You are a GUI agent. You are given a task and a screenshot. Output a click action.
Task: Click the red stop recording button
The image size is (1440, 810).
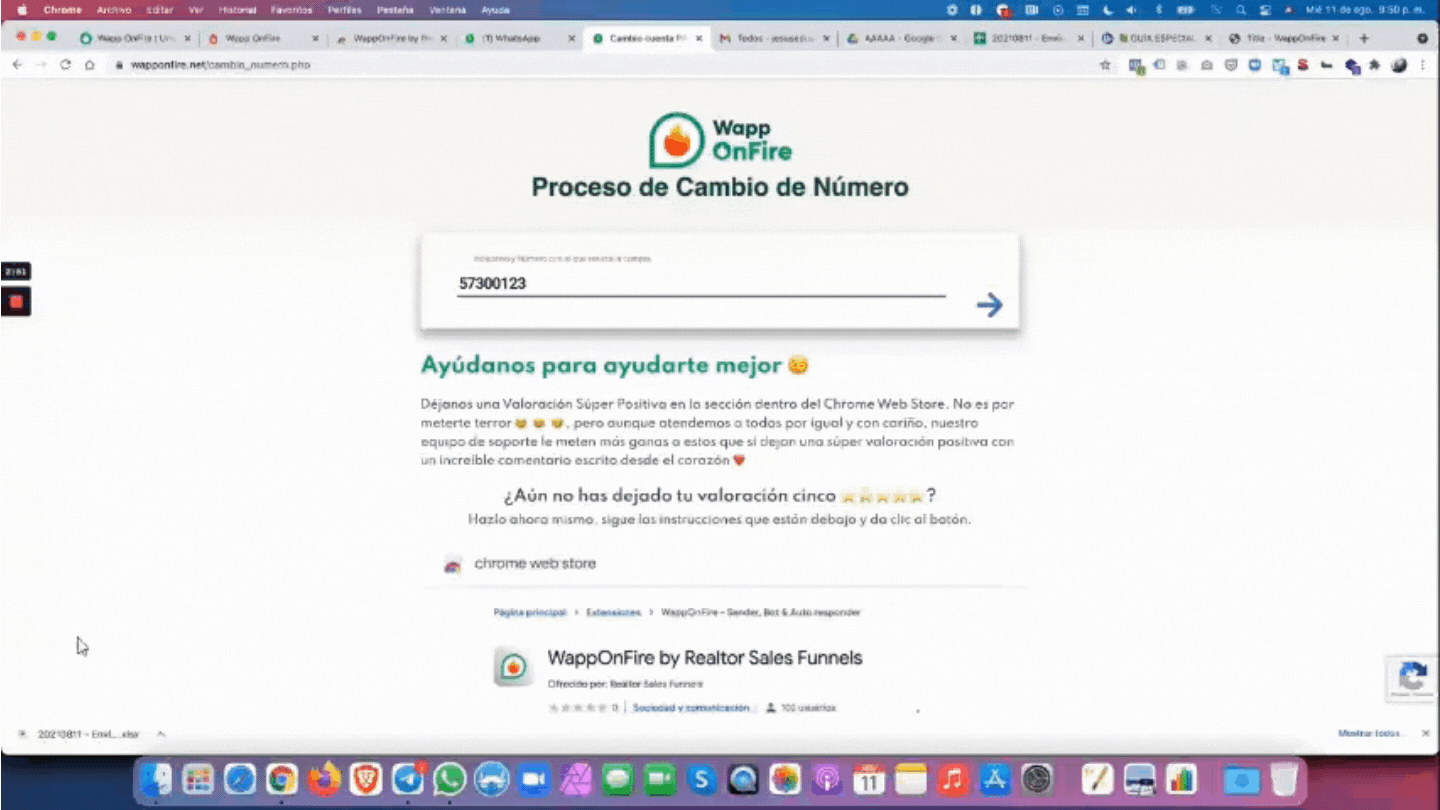pos(16,301)
